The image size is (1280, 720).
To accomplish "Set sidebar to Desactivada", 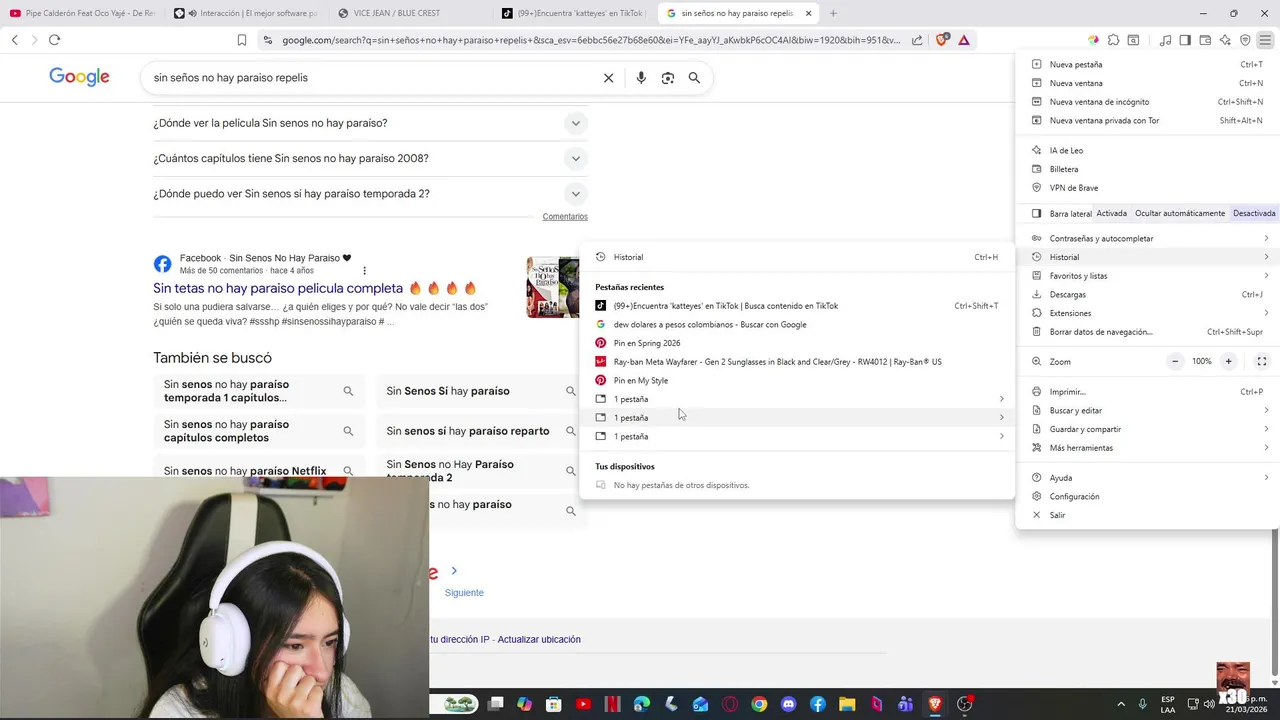I will click(x=1254, y=213).
